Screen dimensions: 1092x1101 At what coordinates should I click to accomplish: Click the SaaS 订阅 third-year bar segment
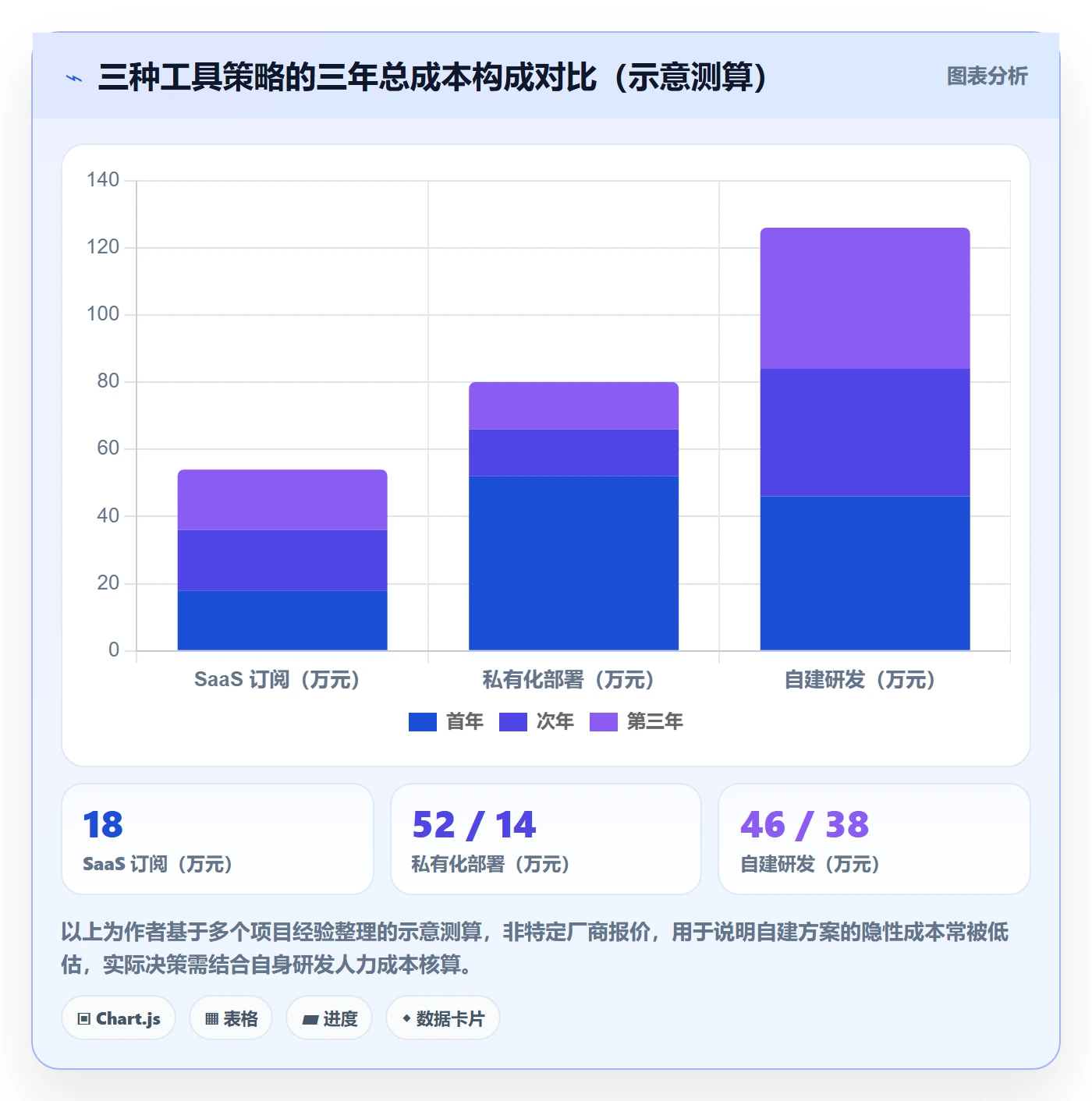(282, 500)
